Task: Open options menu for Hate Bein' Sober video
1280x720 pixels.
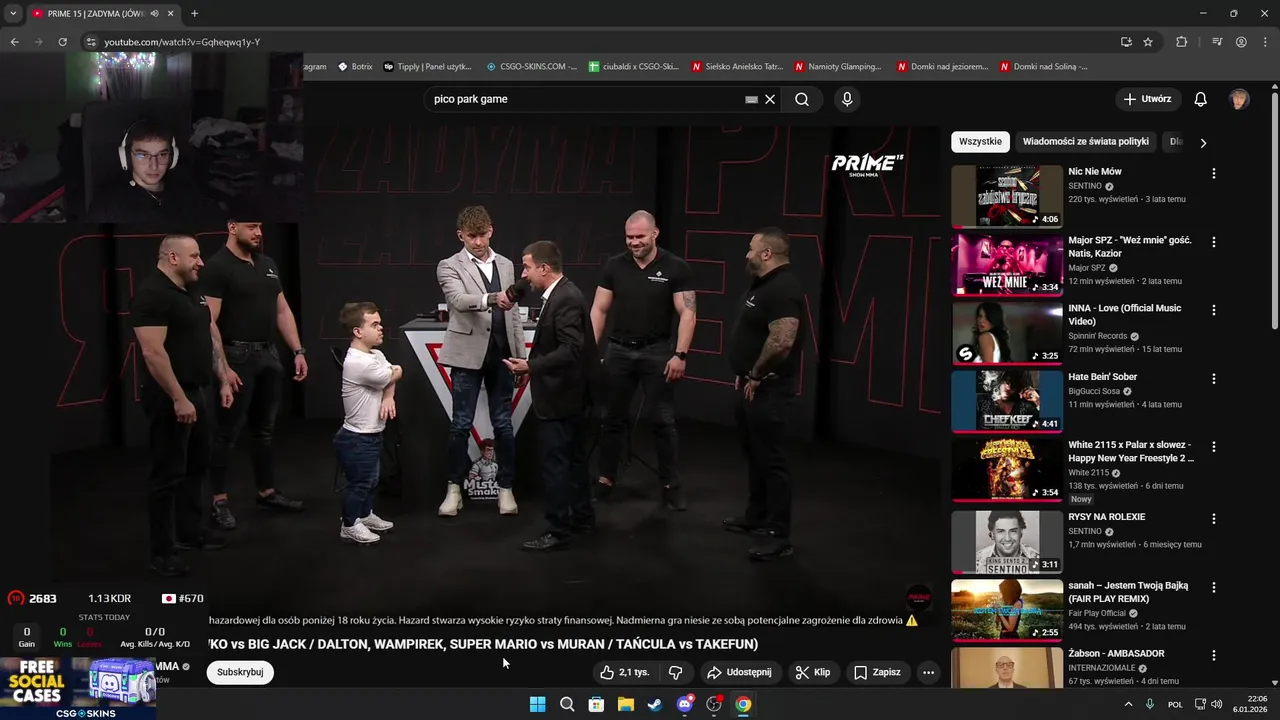Action: [x=1213, y=379]
